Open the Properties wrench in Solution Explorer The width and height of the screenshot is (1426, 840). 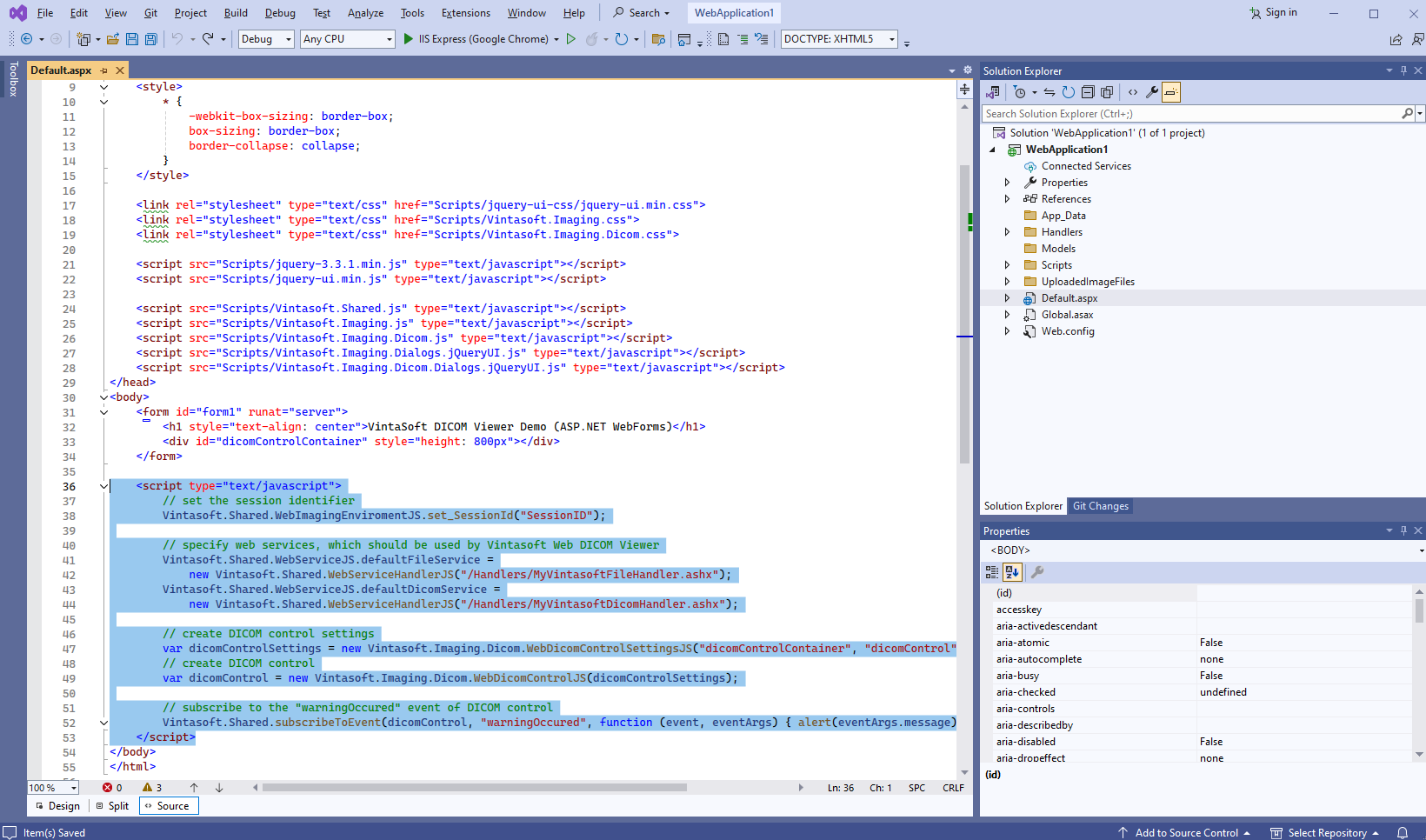pos(1152,92)
